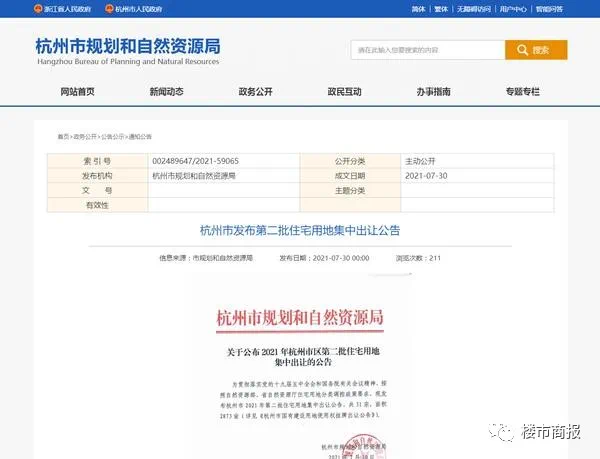The image size is (600, 459).
Task: Open the 政务公开 nav menu
Action: pos(256,91)
